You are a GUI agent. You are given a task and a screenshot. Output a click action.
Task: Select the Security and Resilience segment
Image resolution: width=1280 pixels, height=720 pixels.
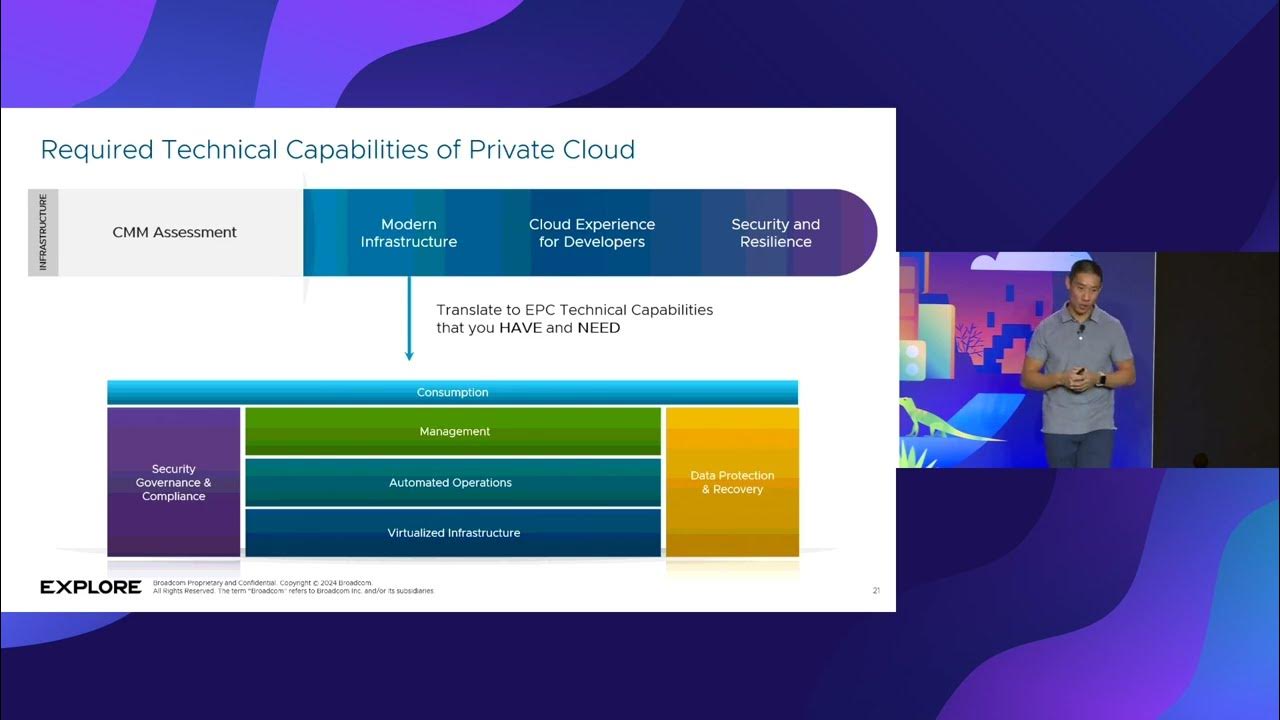click(775, 233)
